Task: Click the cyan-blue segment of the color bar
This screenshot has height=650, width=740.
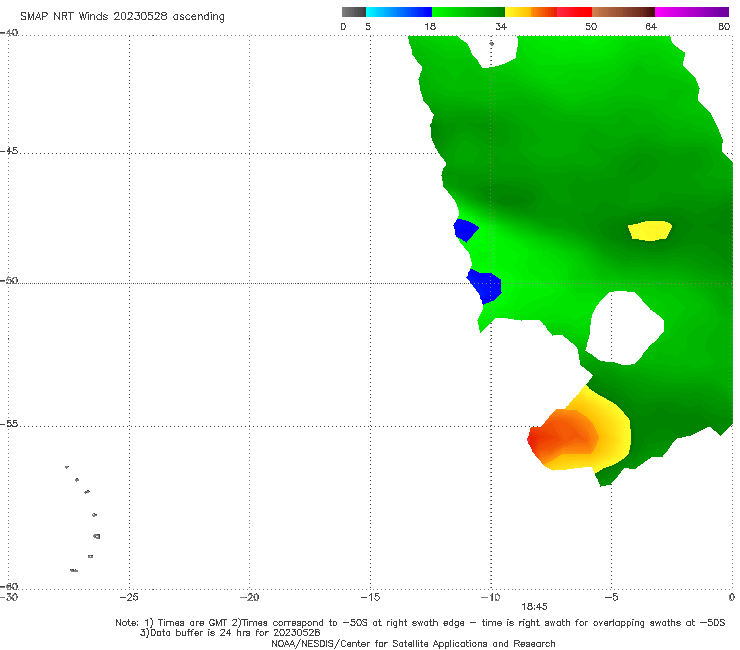Action: click(x=399, y=12)
